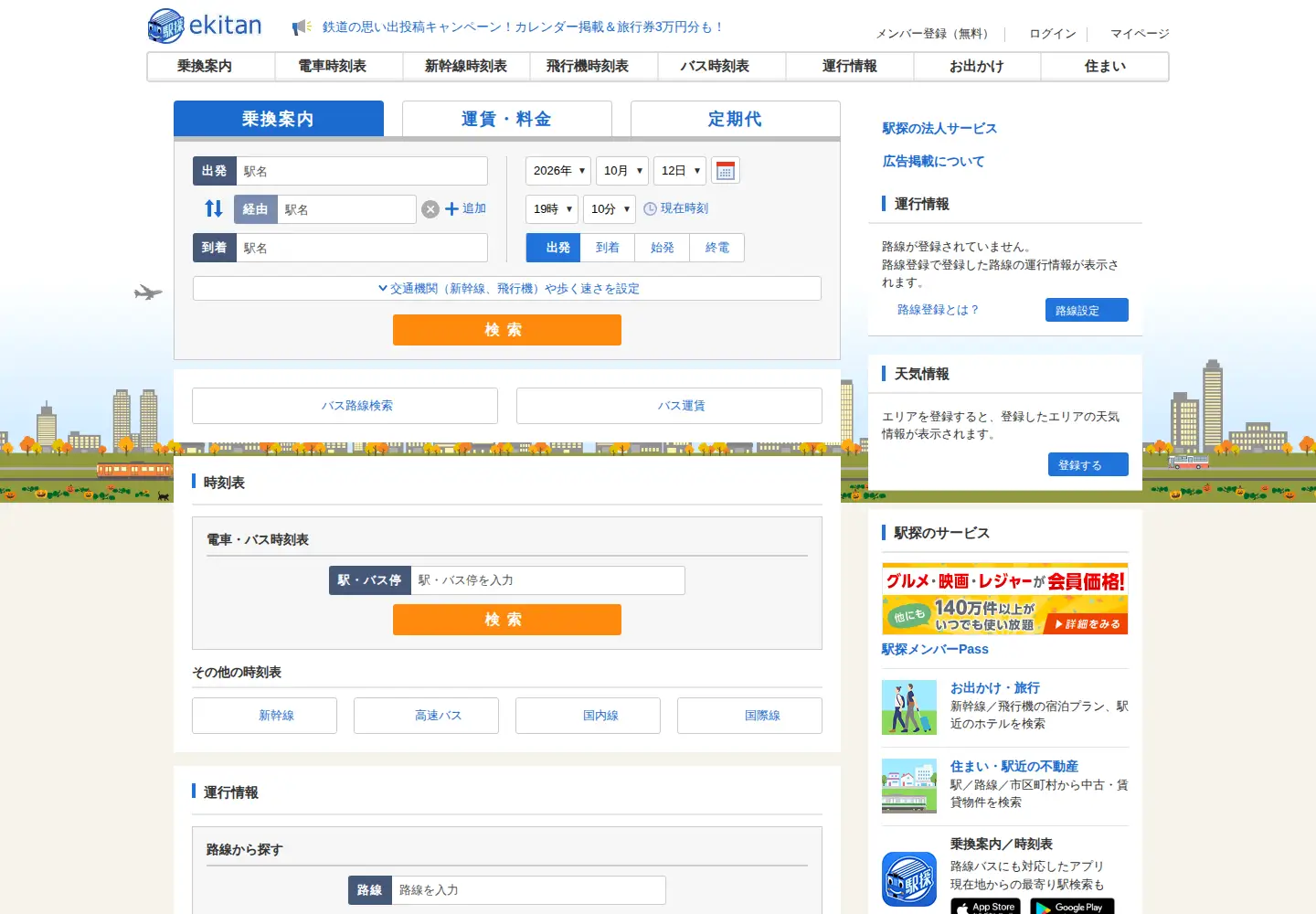Screen dimensions: 1316x914
Task: Open the 新幹線 timetable button
Action: coord(264,716)
